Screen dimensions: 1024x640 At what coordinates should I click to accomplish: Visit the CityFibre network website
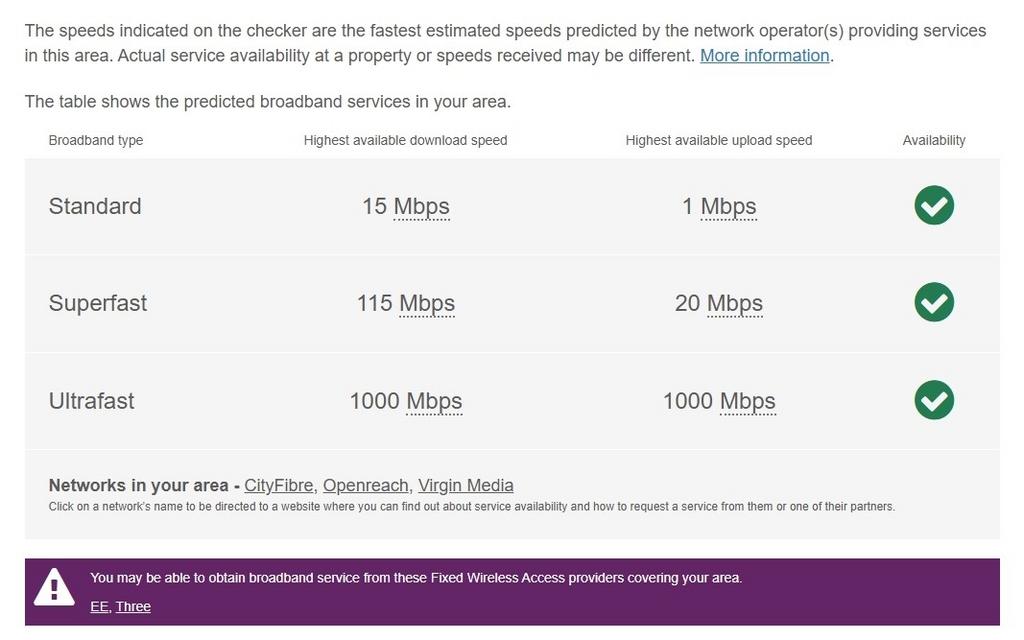(x=279, y=485)
